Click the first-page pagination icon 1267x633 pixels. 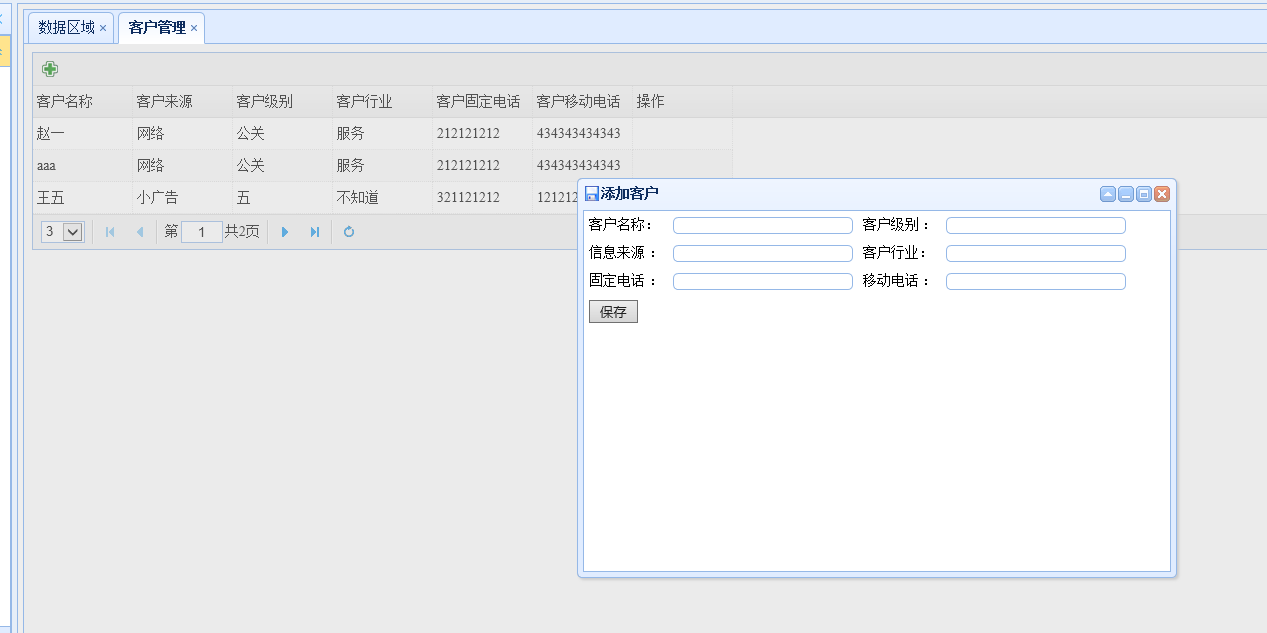point(110,231)
